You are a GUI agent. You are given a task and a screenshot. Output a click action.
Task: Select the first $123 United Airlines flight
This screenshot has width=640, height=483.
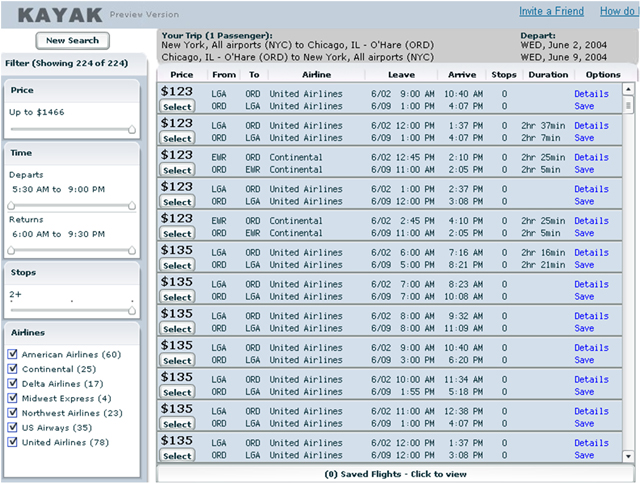coord(177,107)
